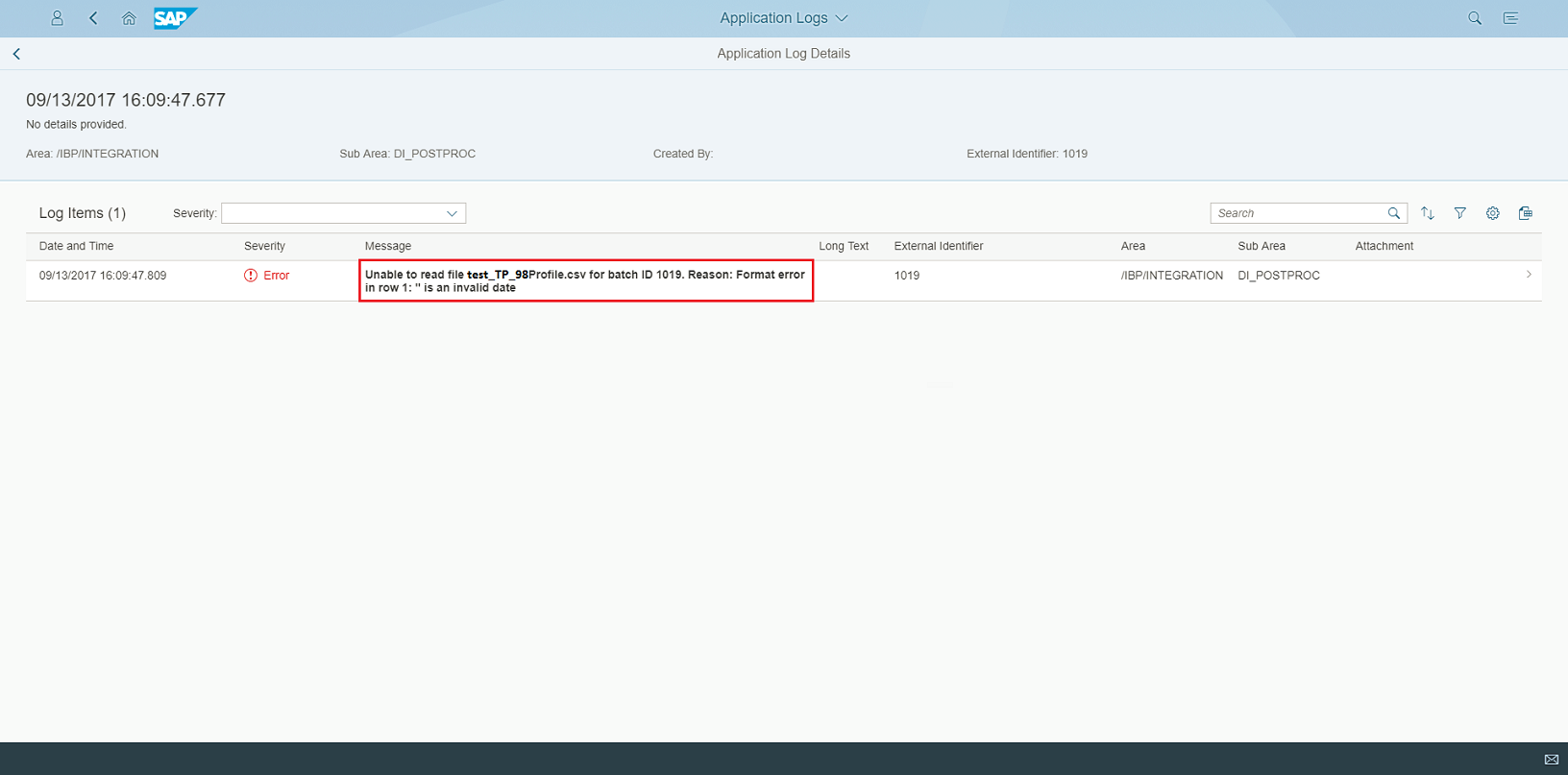Select the Area column header
1568x775 pixels.
(x=1133, y=246)
